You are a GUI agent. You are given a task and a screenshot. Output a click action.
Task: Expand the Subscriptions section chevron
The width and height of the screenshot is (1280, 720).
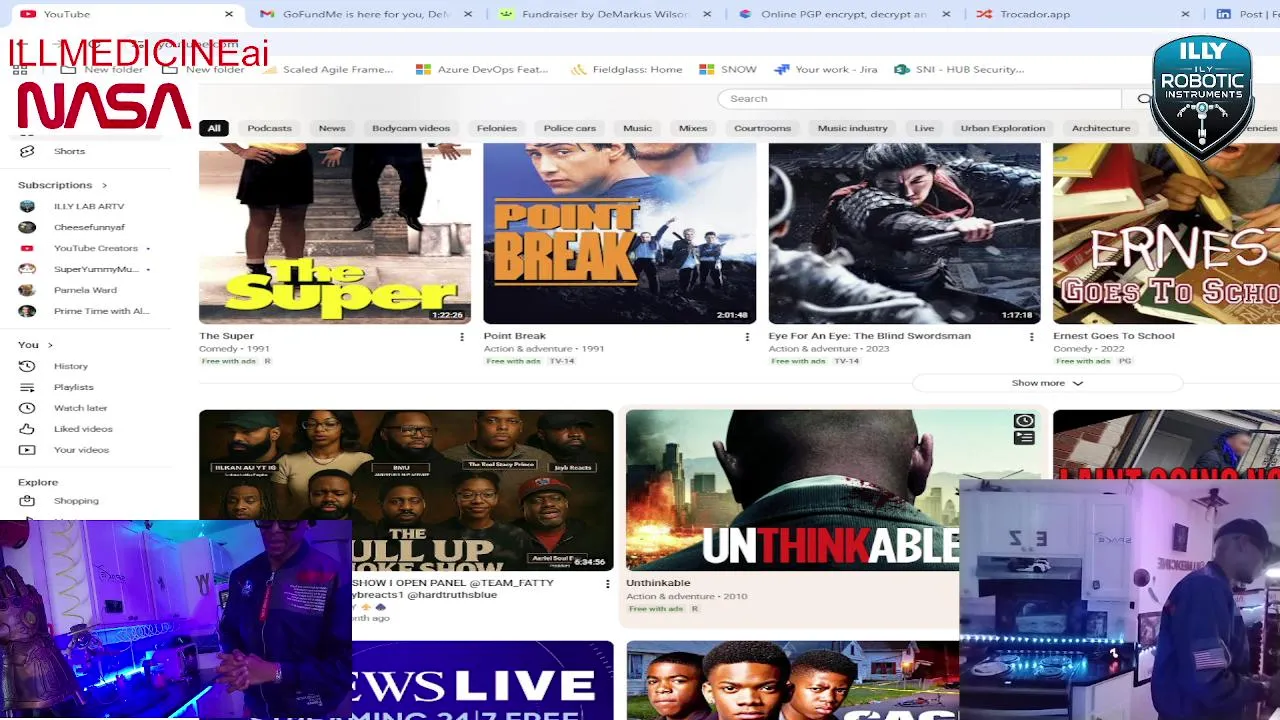click(104, 185)
